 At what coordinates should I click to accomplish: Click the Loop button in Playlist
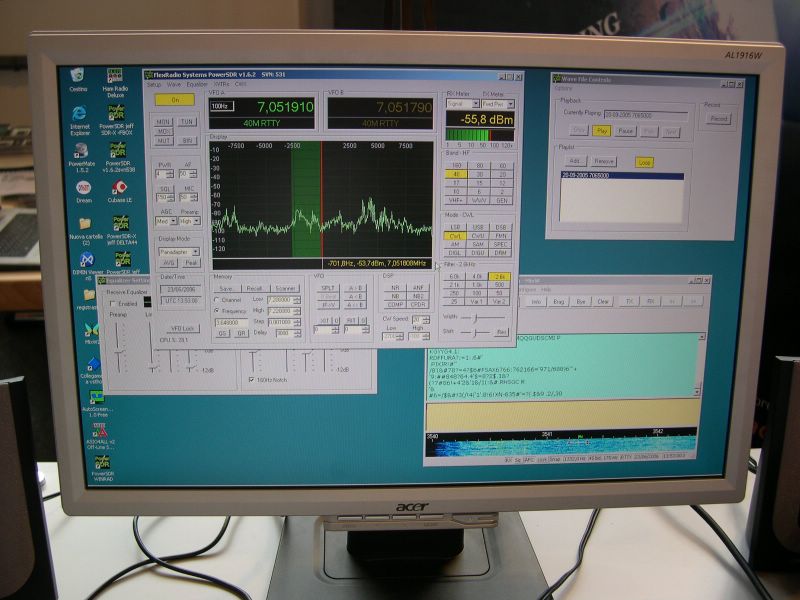click(x=644, y=163)
